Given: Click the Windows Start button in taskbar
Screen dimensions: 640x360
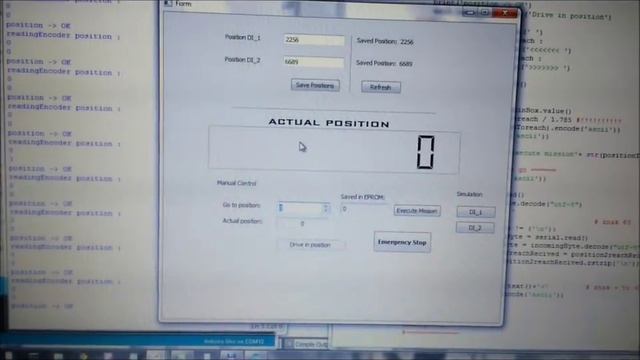Looking at the screenshot, I should (8, 356).
